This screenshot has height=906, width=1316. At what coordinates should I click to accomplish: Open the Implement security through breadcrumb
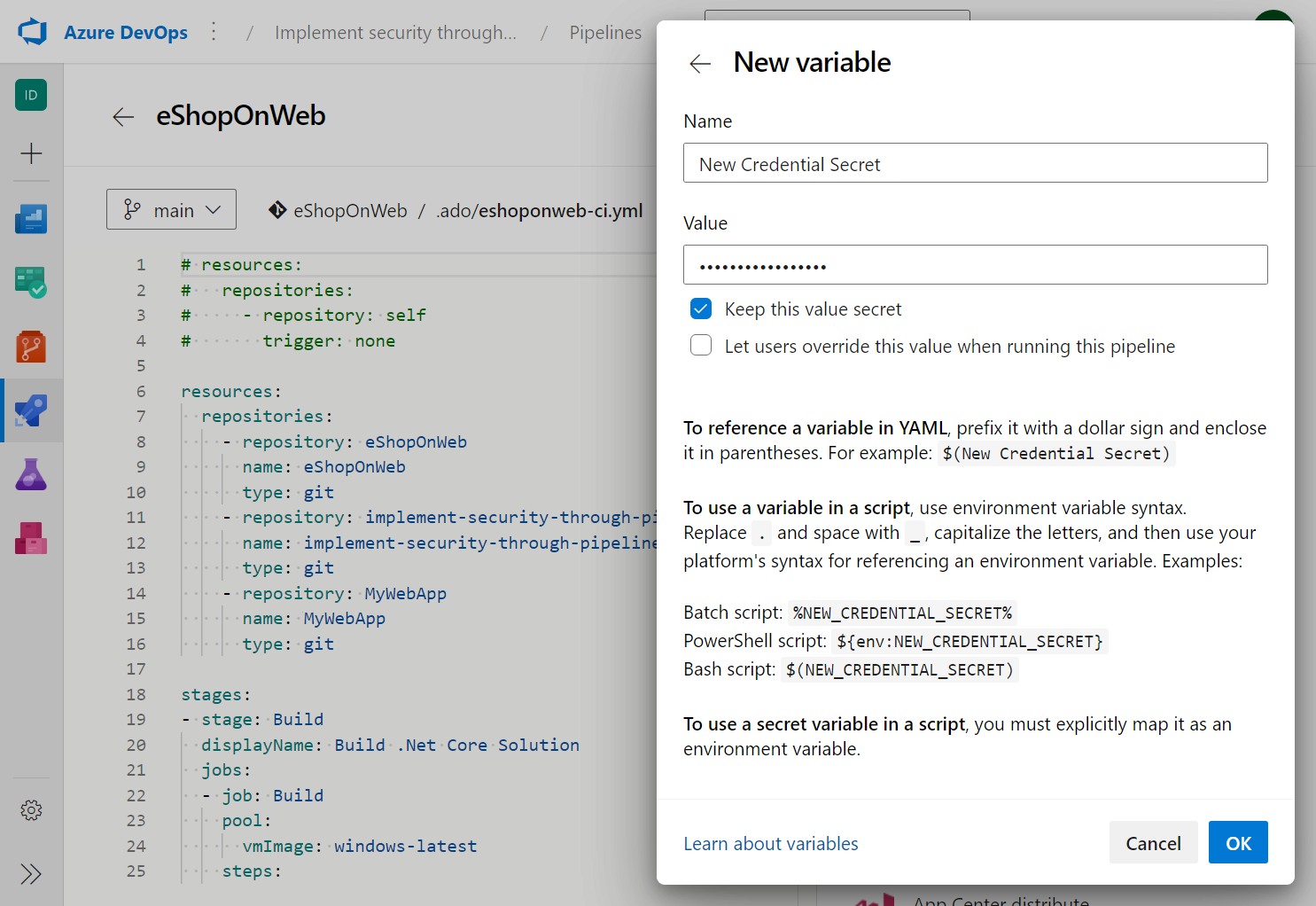[x=396, y=32]
